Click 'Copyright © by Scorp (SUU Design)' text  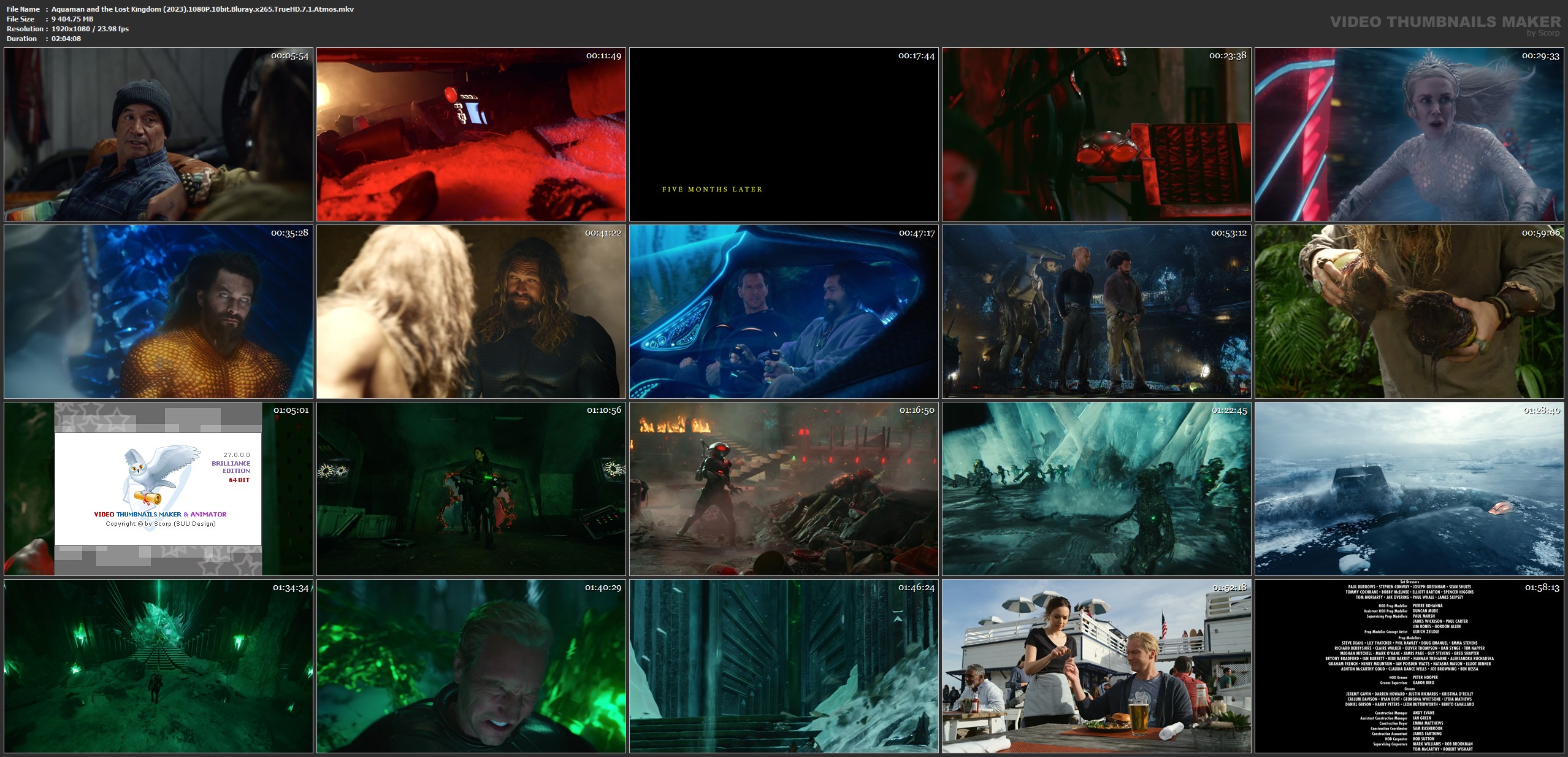click(x=161, y=524)
